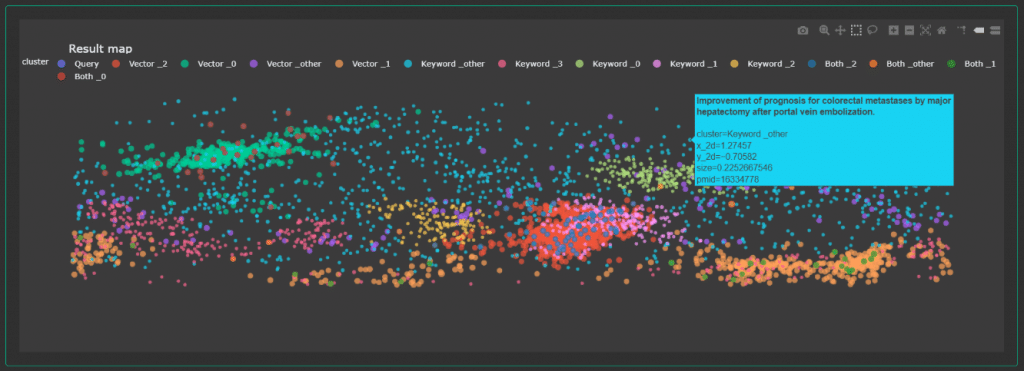Click the 'cluster' legend title
This screenshot has width=1024, height=371.
click(35, 61)
